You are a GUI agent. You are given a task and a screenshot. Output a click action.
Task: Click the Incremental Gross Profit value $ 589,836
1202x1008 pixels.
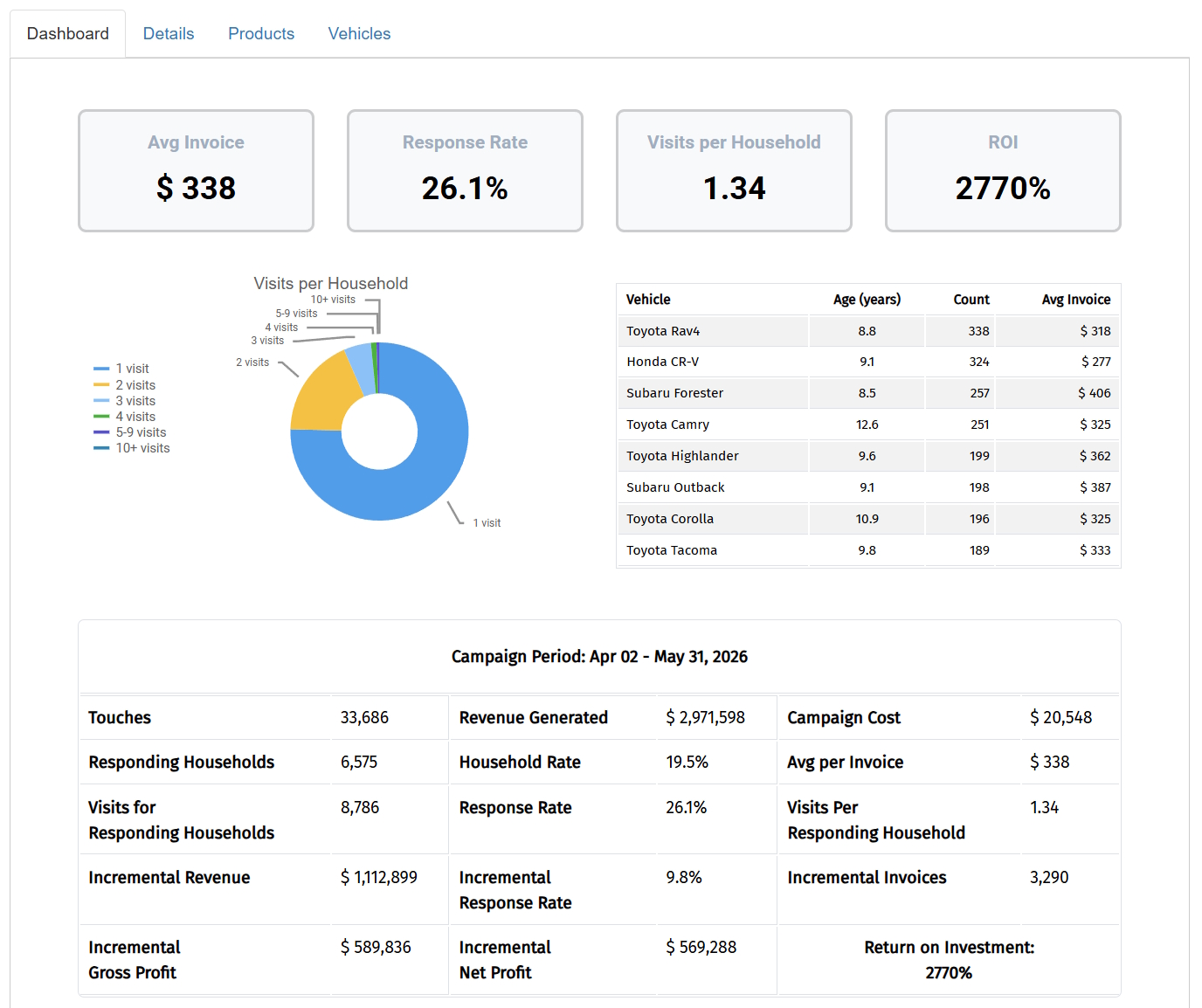pos(376,948)
